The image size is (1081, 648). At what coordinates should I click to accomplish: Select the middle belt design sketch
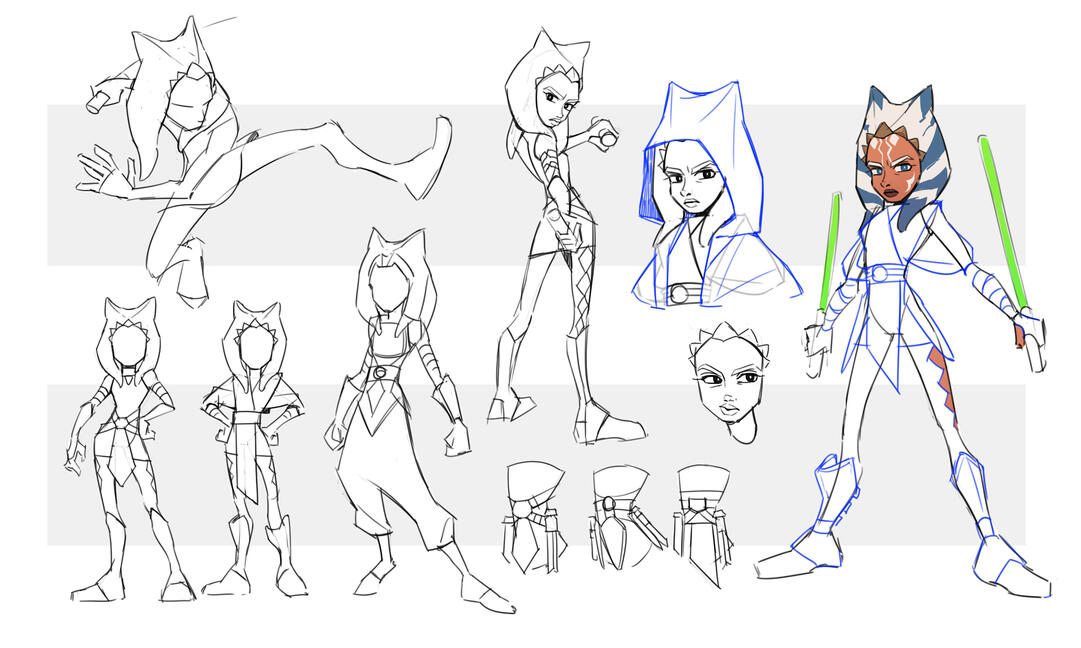tap(620, 515)
